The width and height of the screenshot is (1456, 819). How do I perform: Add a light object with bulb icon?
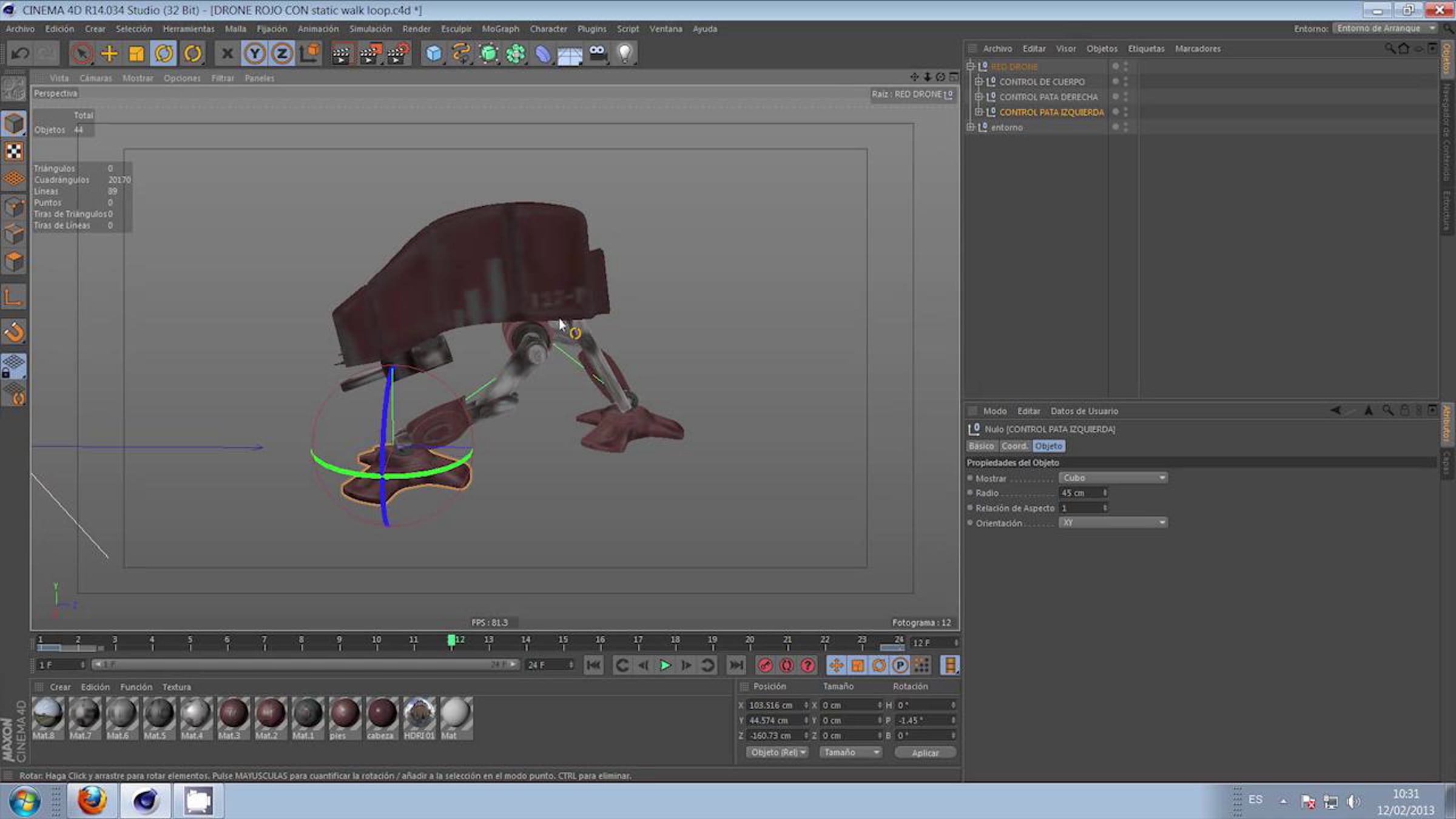point(624,54)
